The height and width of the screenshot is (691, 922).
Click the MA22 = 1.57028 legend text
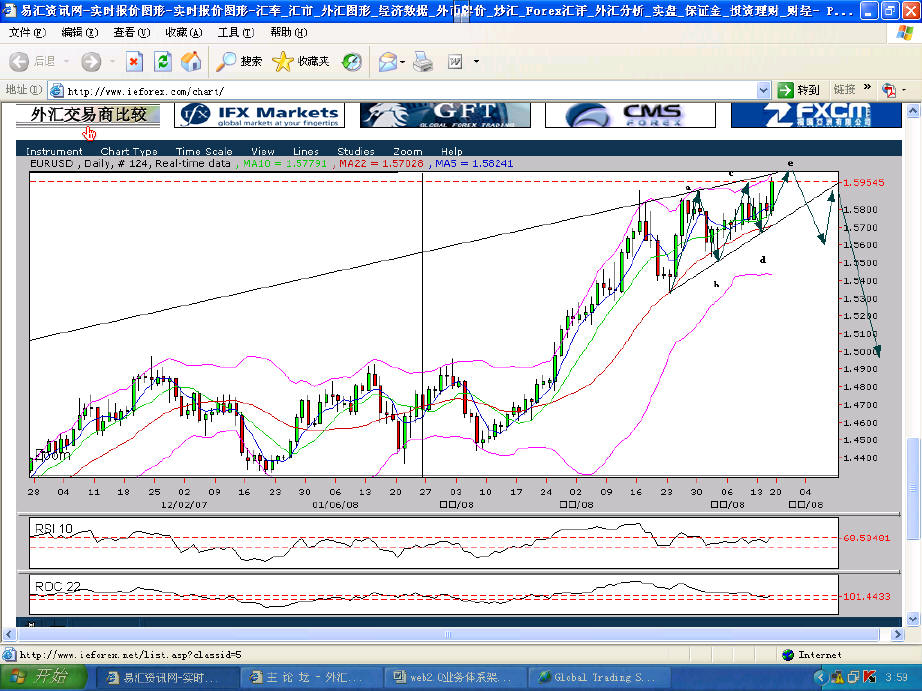pos(381,163)
